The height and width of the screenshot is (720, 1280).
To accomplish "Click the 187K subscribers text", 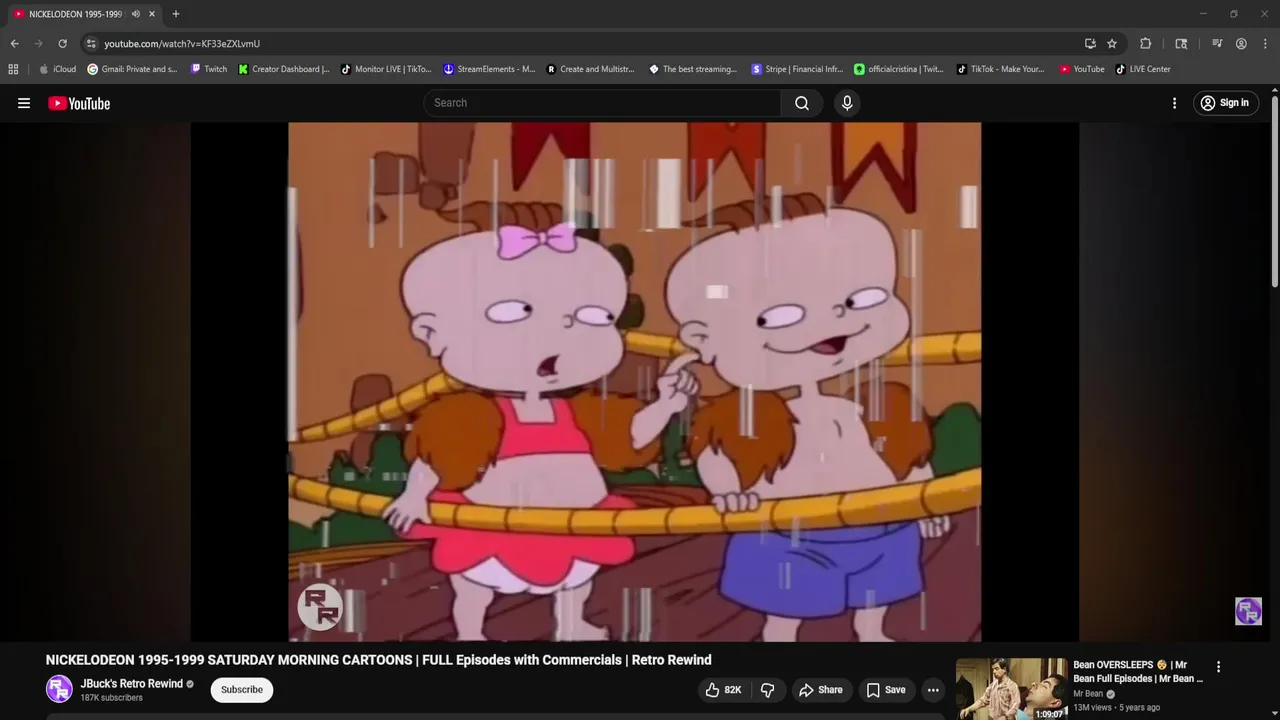I will pyautogui.click(x=112, y=698).
